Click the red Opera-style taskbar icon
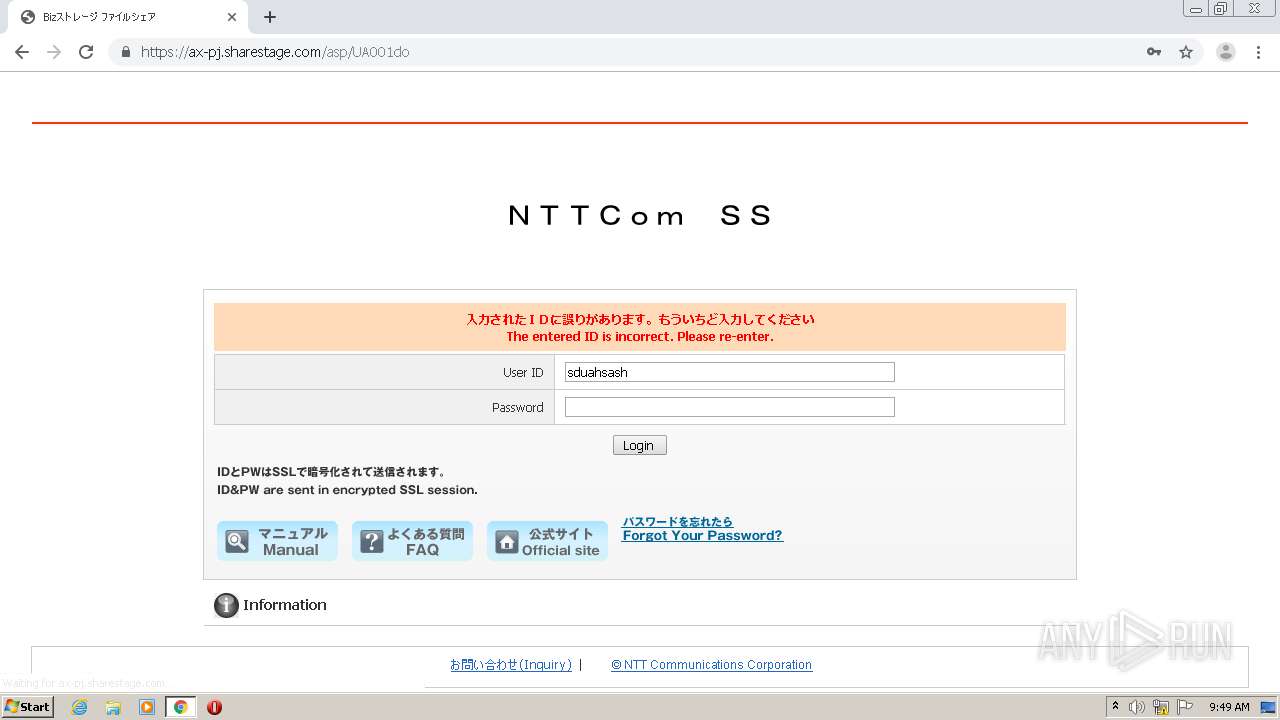 tap(214, 707)
